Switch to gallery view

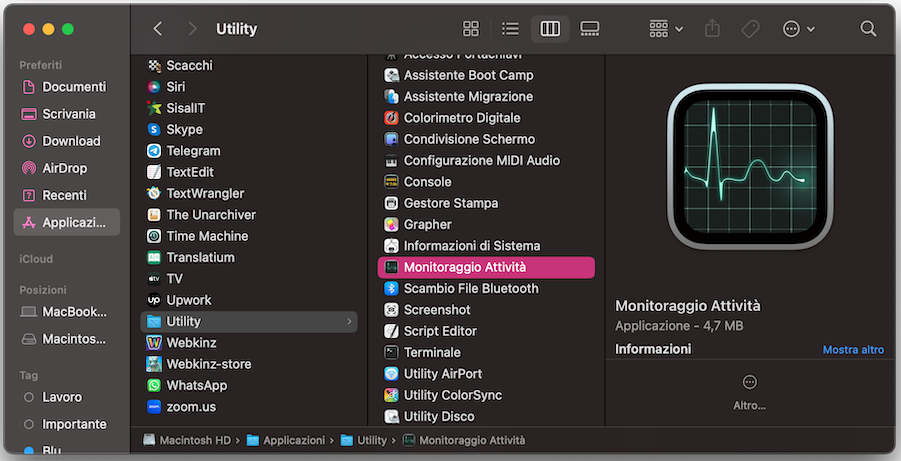(x=590, y=29)
